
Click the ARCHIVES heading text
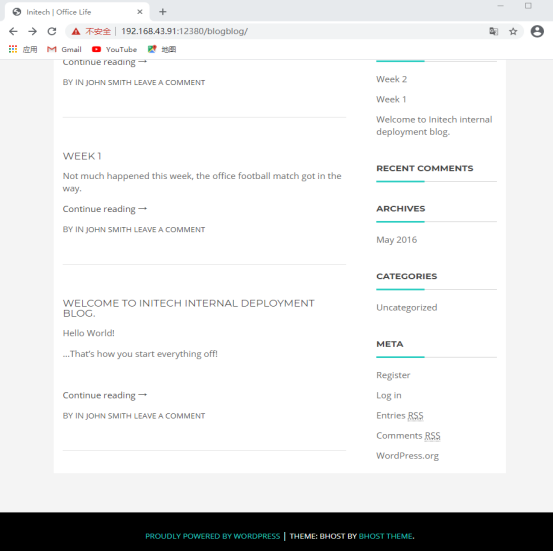401,209
